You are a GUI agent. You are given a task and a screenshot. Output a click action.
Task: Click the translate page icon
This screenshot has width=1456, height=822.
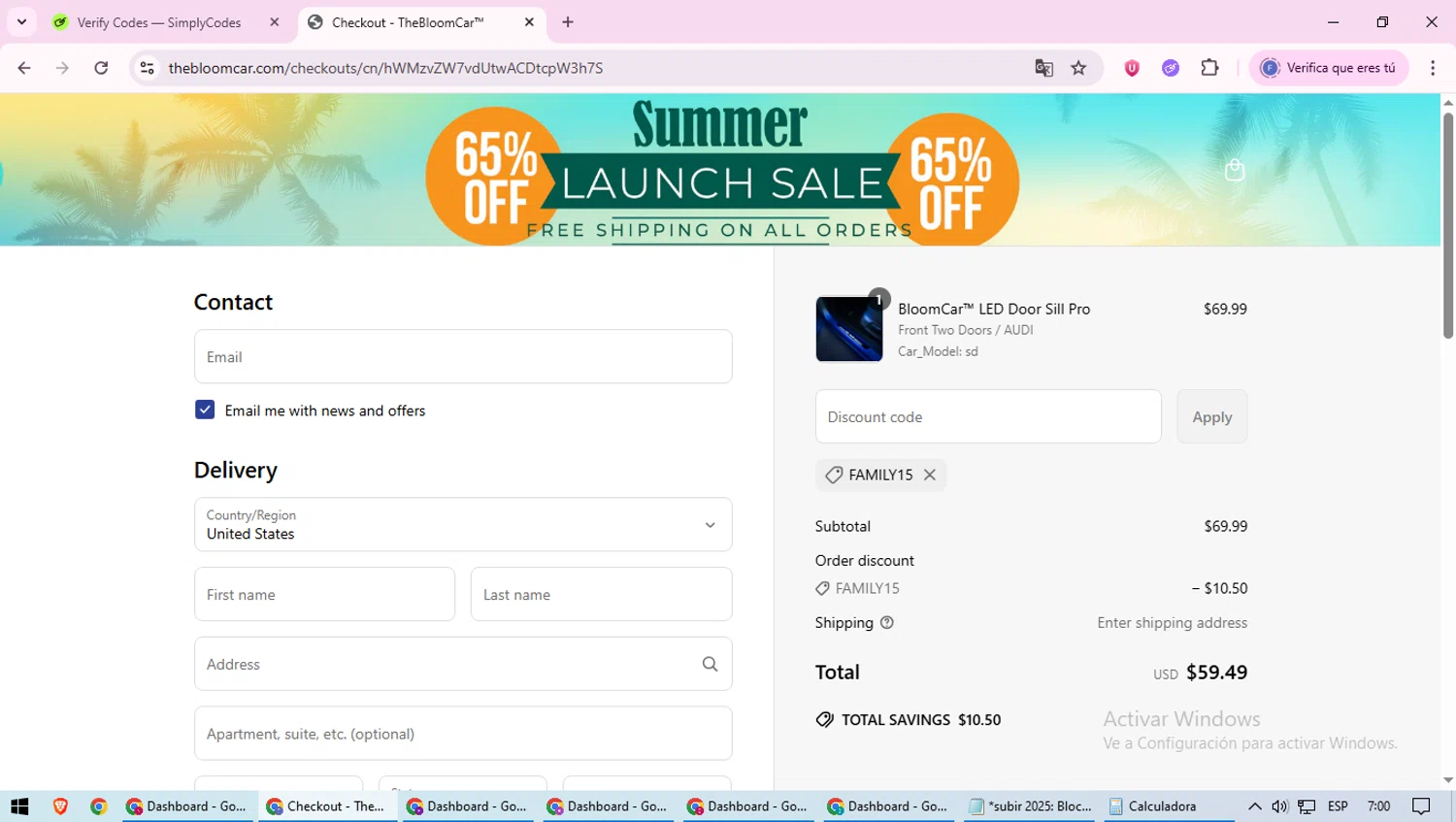(x=1043, y=68)
